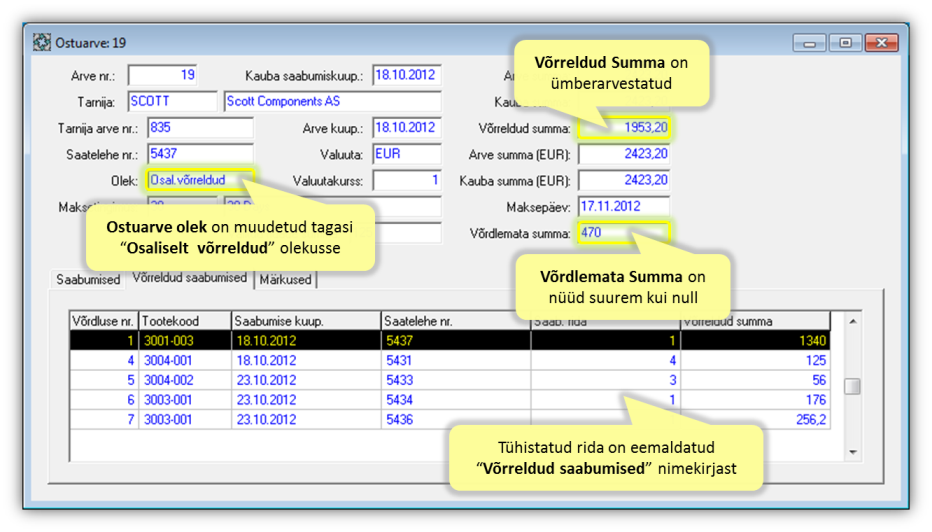Click table scrollbar up arrow
This screenshot has width=932, height=532.
point(852,322)
